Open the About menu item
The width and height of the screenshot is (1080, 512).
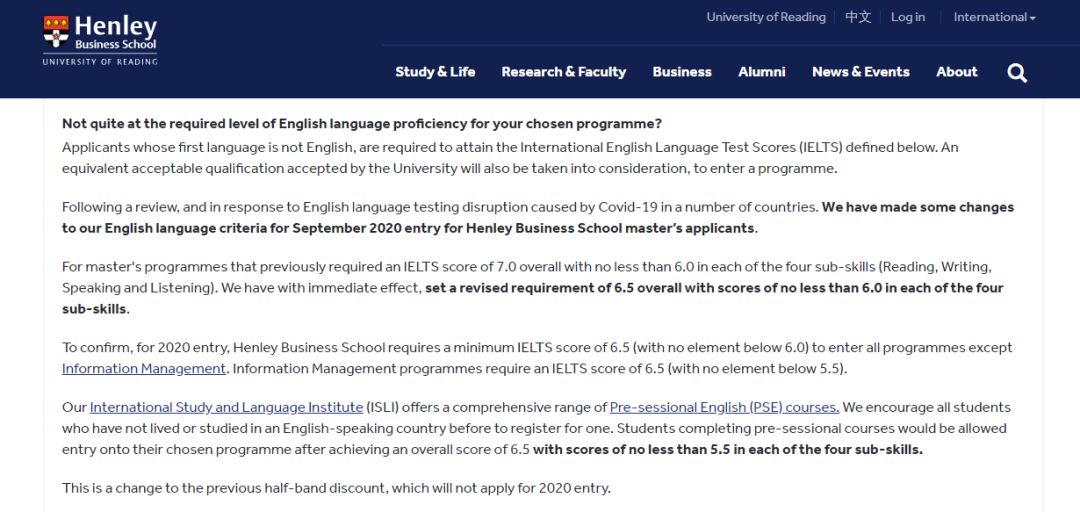(x=956, y=72)
